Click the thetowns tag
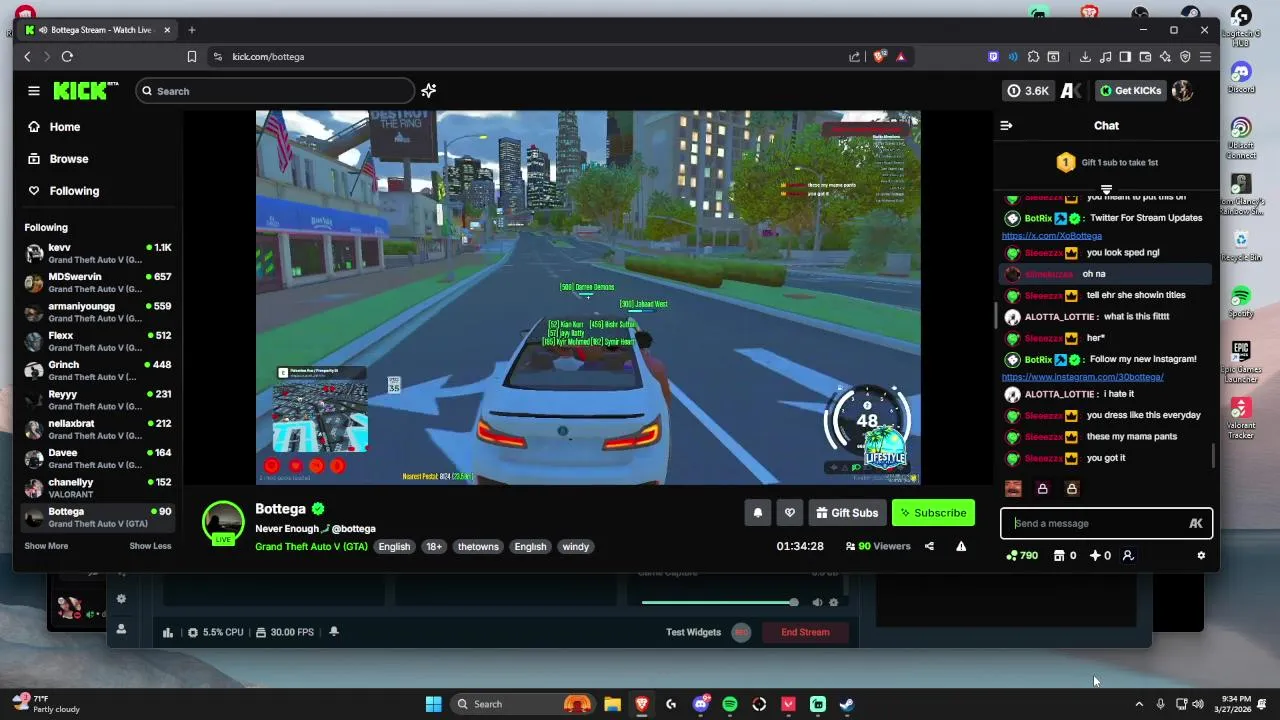 [x=478, y=547]
